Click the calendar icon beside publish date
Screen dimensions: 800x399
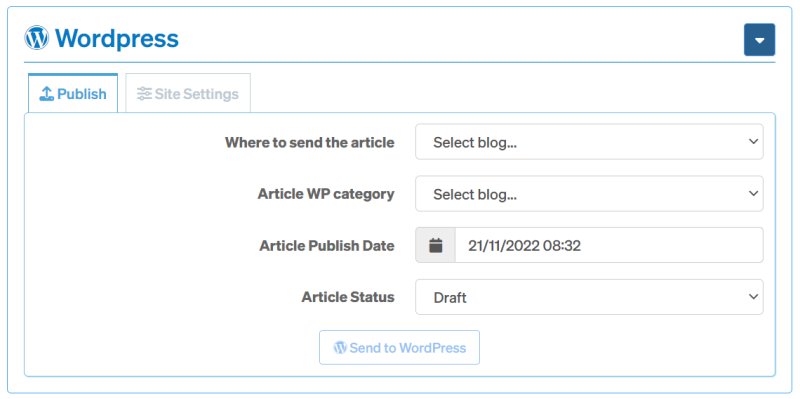(x=435, y=245)
